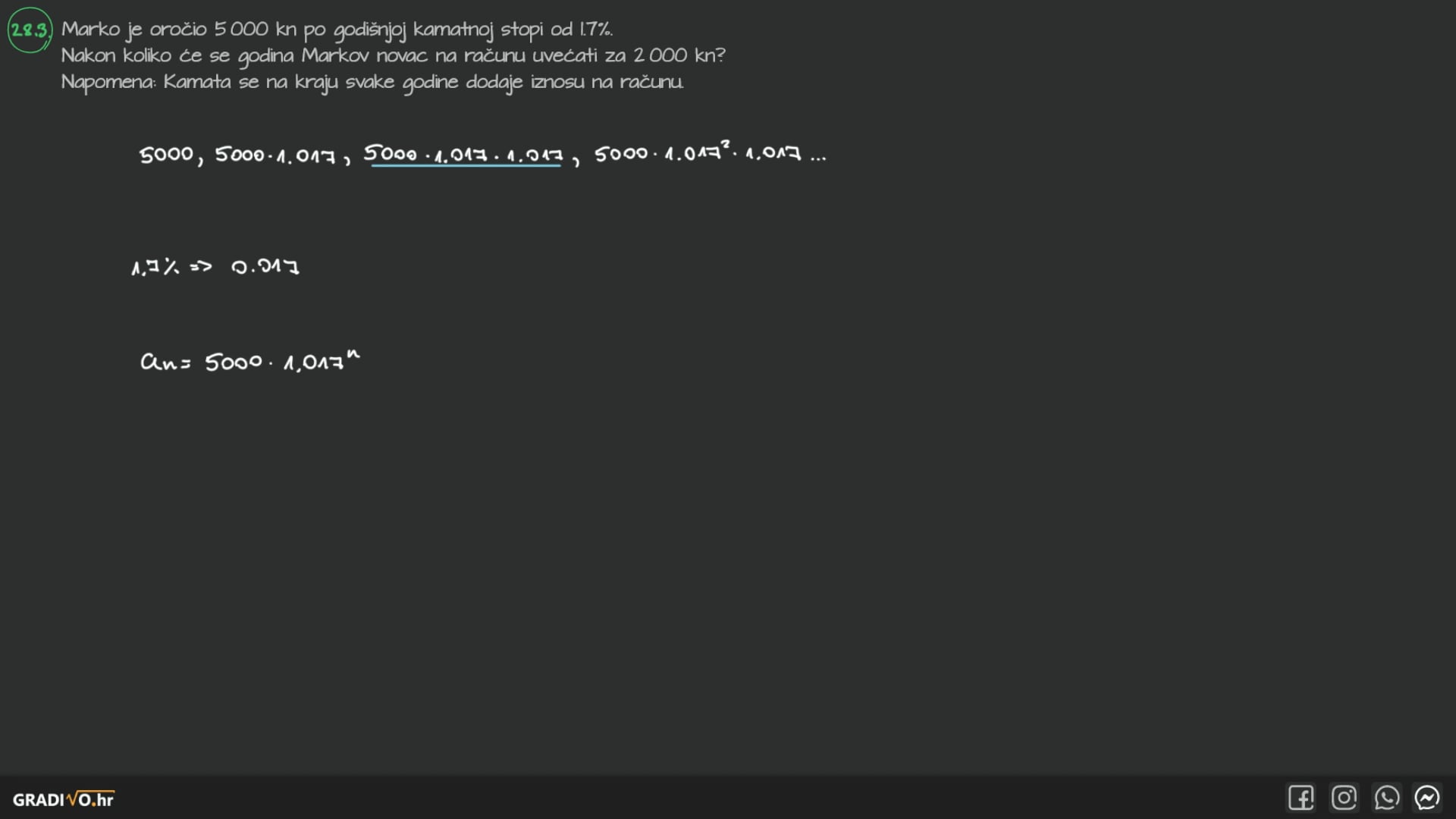Image resolution: width=1456 pixels, height=819 pixels.
Task: Click the arrow symbol after 1.7%
Action: 201,267
